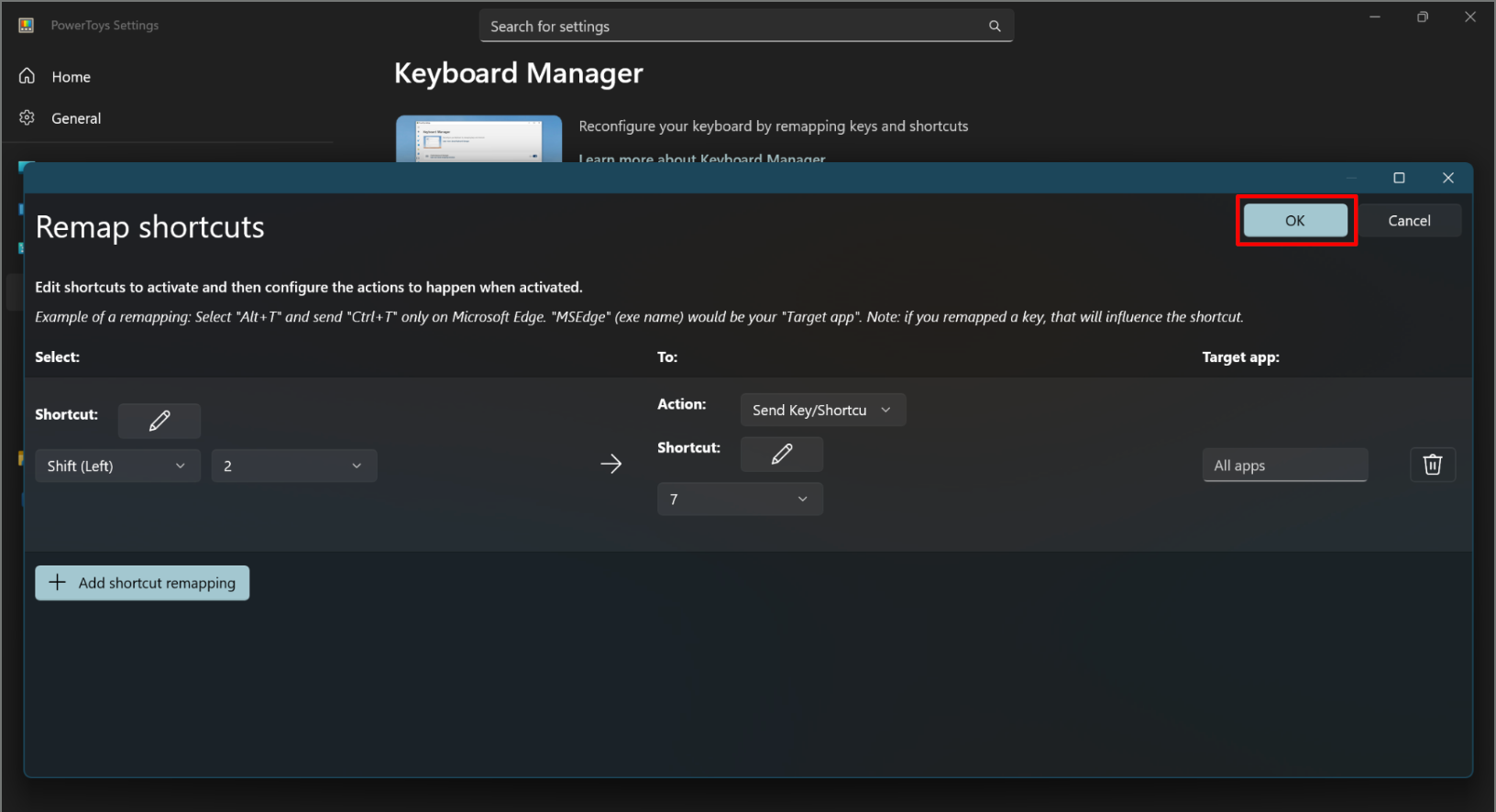The image size is (1496, 812).
Task: Open General settings in the sidebar
Action: click(x=76, y=118)
